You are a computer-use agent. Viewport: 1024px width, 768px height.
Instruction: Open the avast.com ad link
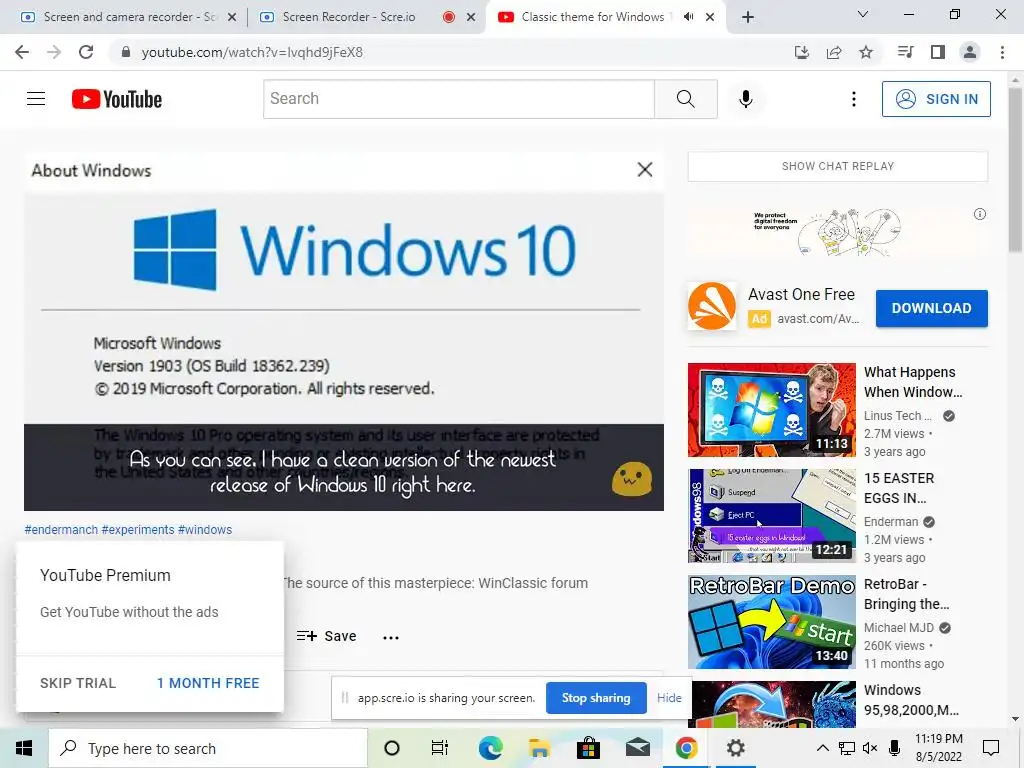[818, 319]
